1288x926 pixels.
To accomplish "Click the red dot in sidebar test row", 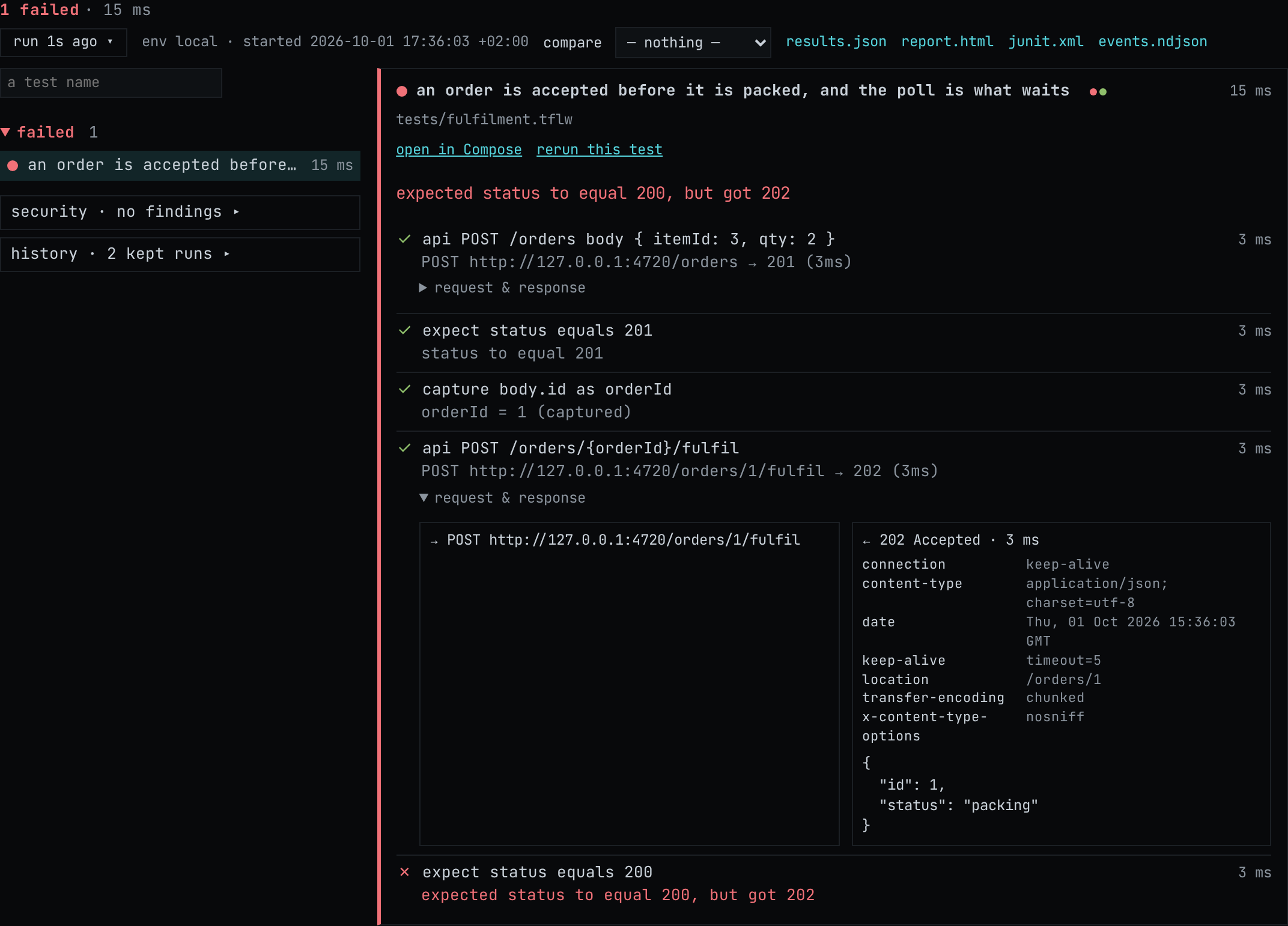I will (13, 165).
